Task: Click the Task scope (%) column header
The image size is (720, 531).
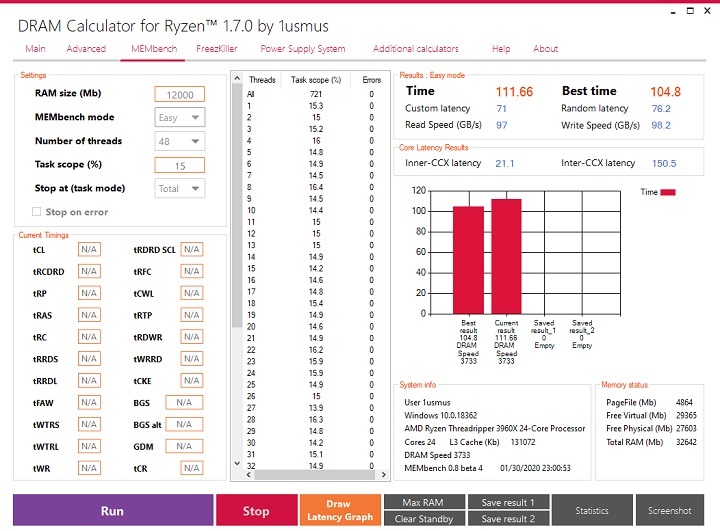Action: tap(316, 80)
